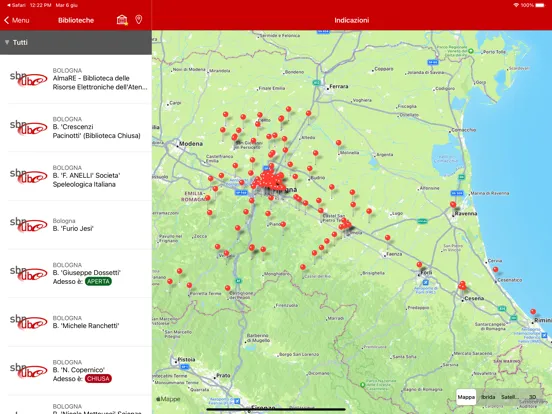Switch map to Mappa view
This screenshot has height=414, width=552.
point(466,397)
